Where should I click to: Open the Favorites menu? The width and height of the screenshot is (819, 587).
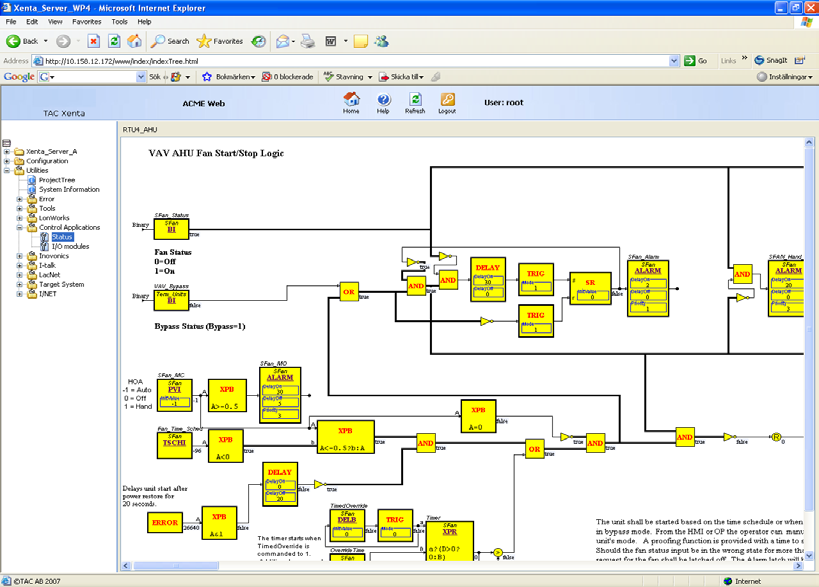(87, 22)
